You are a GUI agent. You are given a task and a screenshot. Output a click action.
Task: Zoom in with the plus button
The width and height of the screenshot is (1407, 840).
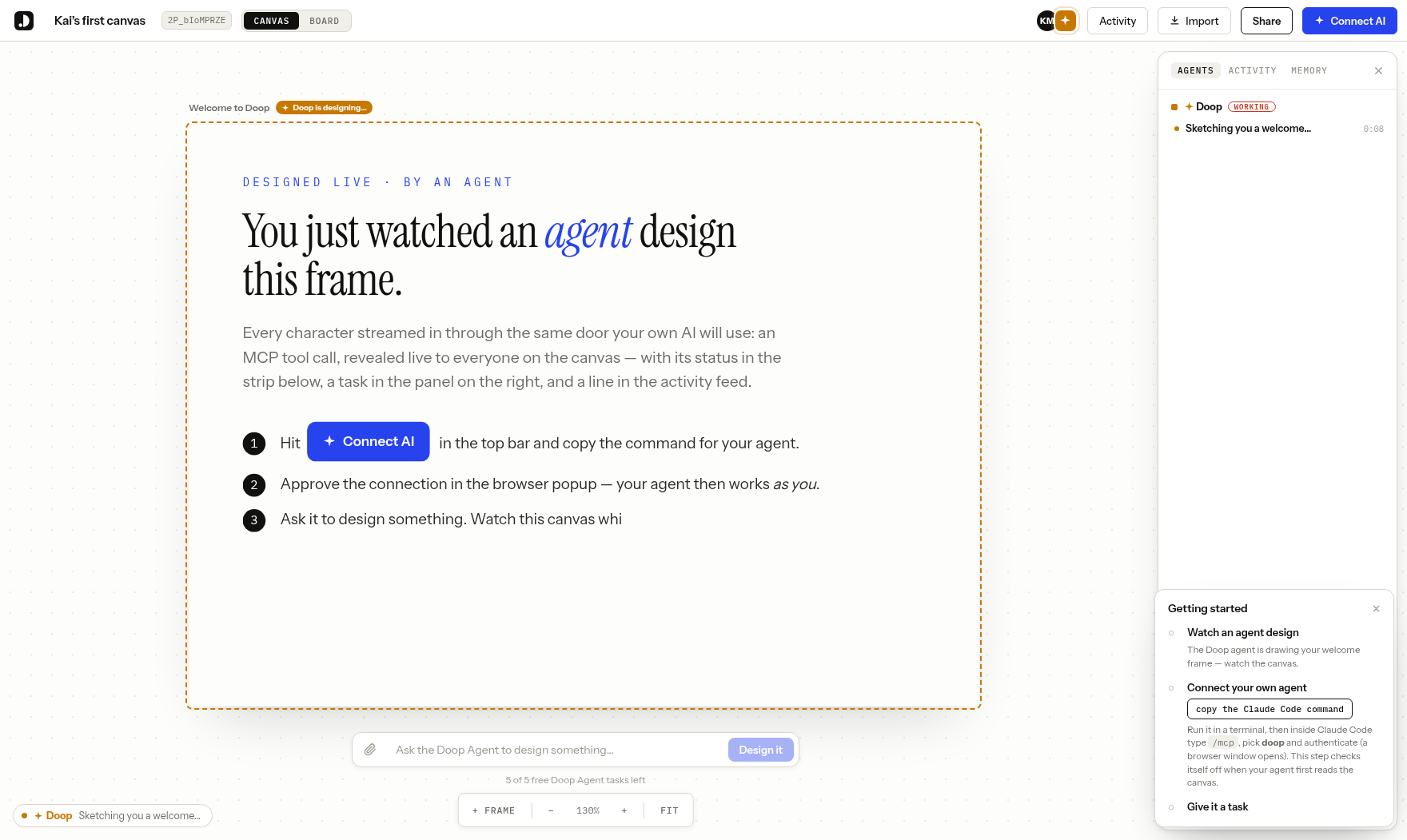tap(624, 810)
